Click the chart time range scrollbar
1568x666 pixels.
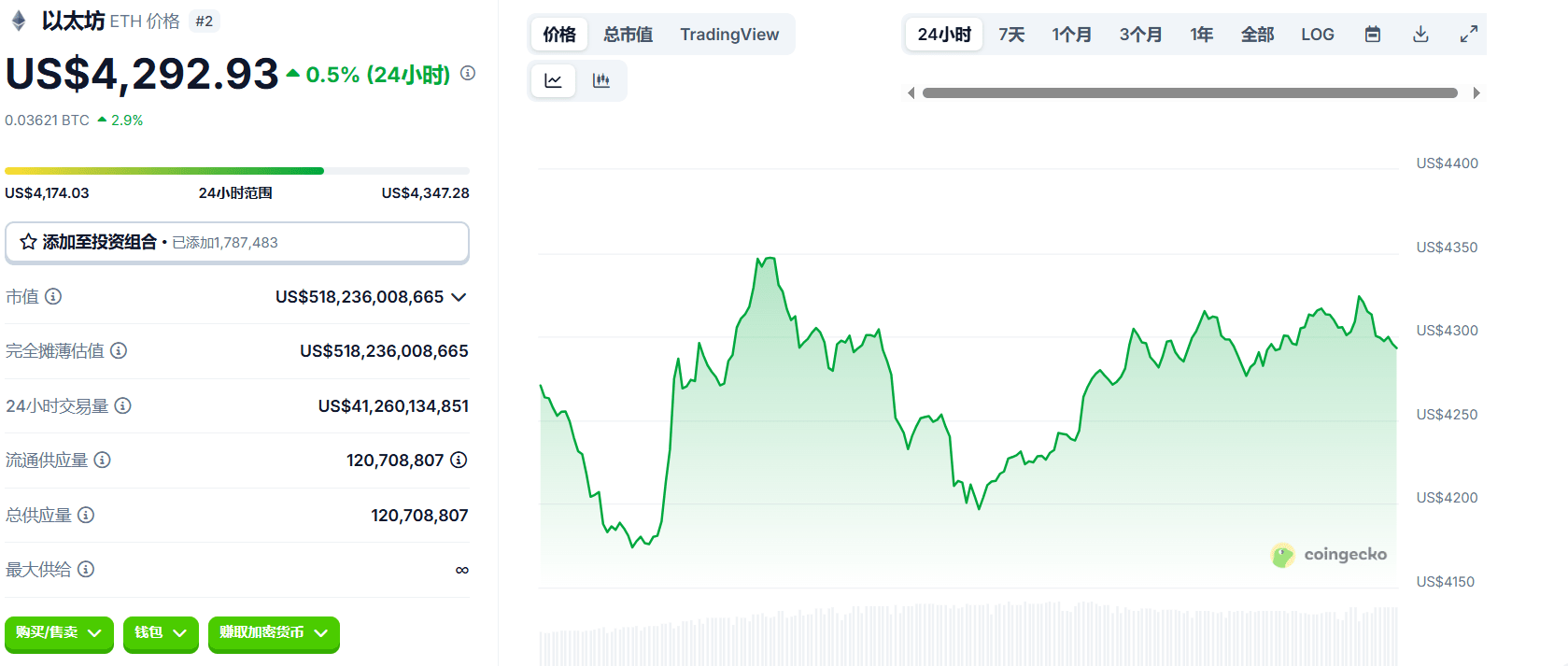click(1190, 92)
